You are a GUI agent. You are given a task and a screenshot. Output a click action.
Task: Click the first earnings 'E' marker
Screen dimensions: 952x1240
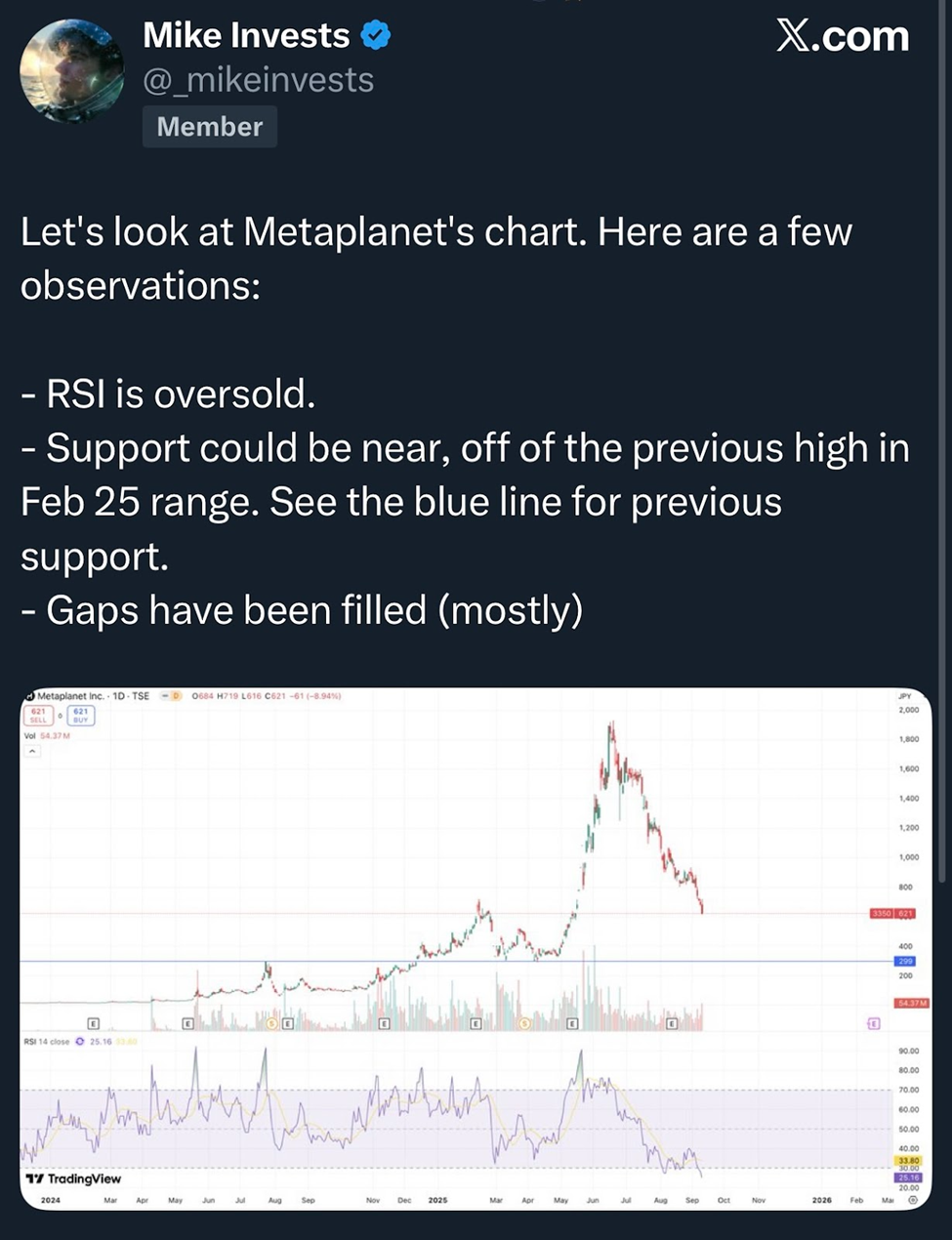click(x=93, y=1023)
